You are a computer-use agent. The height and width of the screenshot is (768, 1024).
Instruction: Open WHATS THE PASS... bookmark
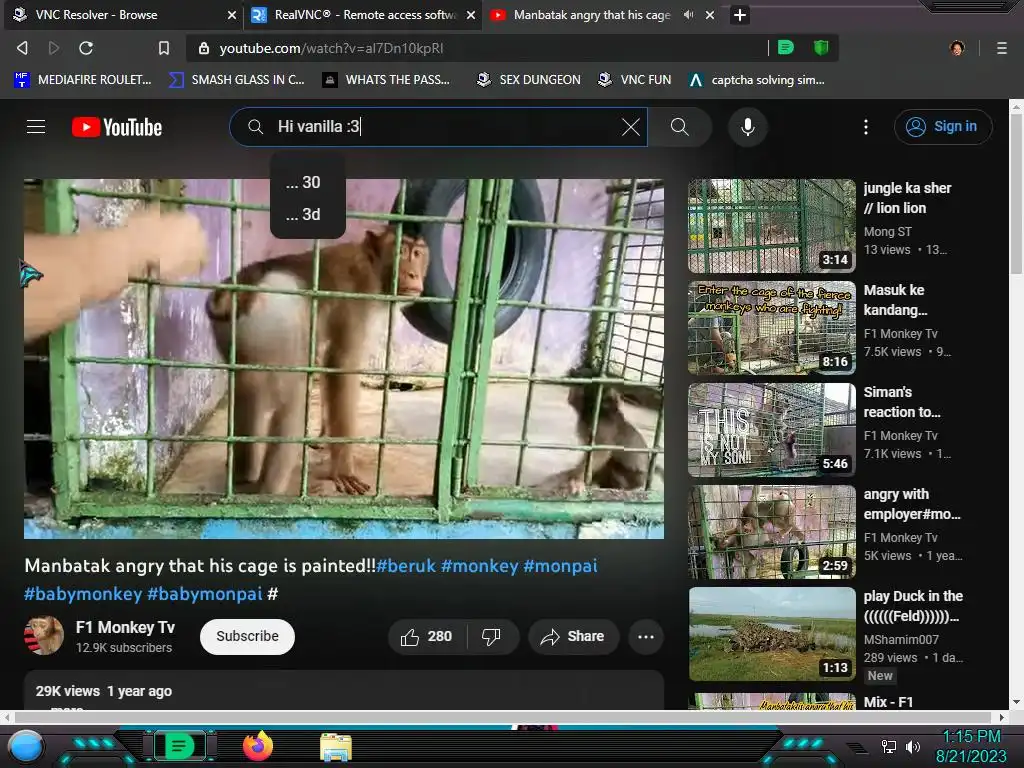pos(386,80)
